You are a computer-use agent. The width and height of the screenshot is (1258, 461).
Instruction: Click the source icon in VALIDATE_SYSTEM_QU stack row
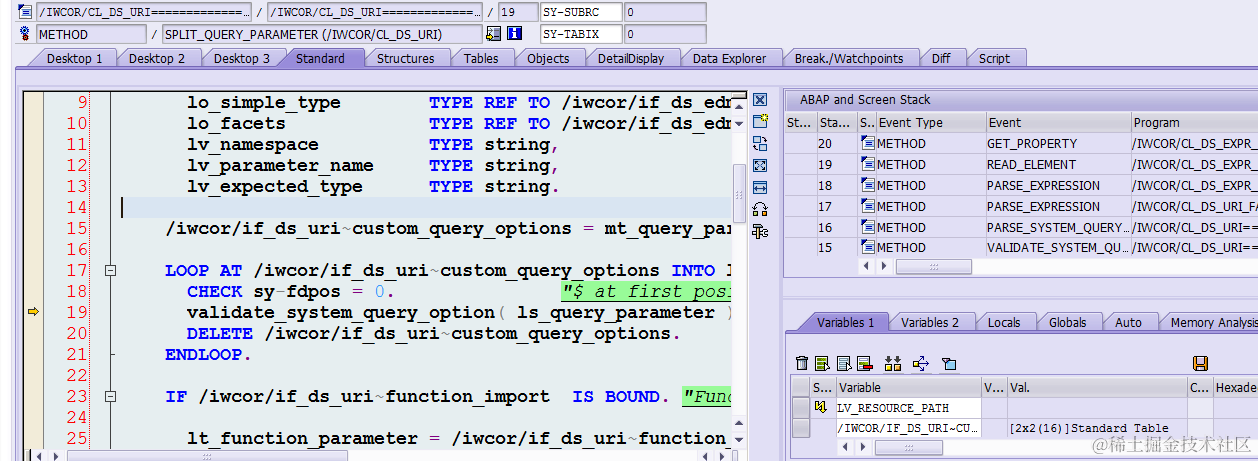866,247
